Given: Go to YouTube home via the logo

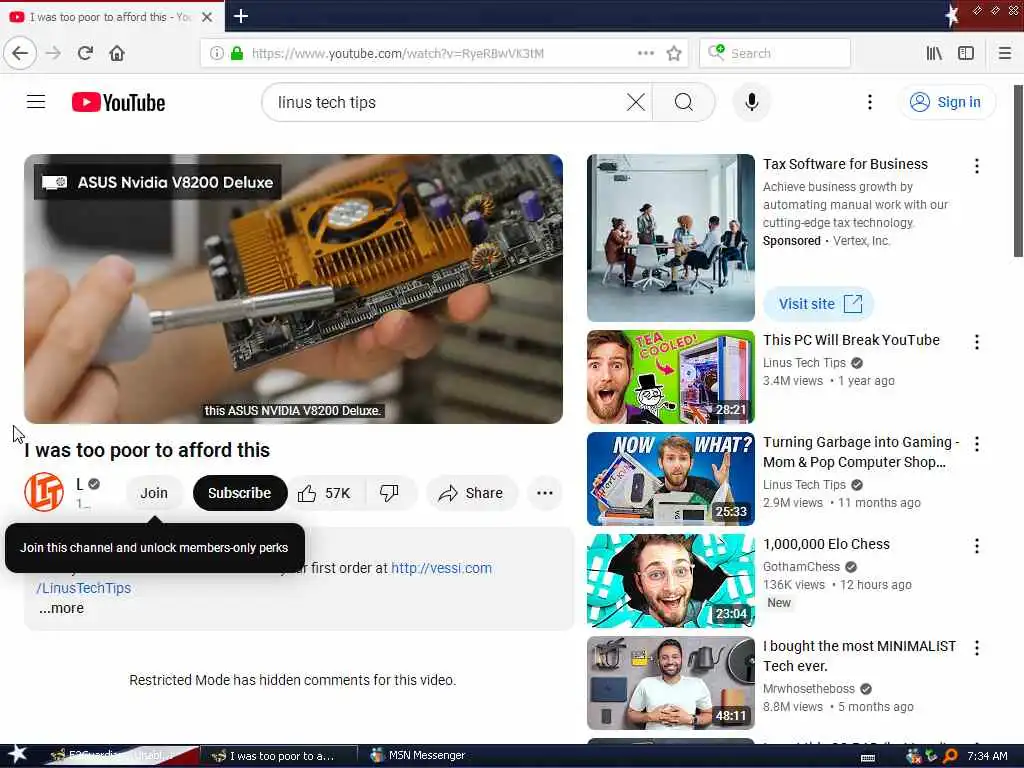Looking at the screenshot, I should point(118,103).
